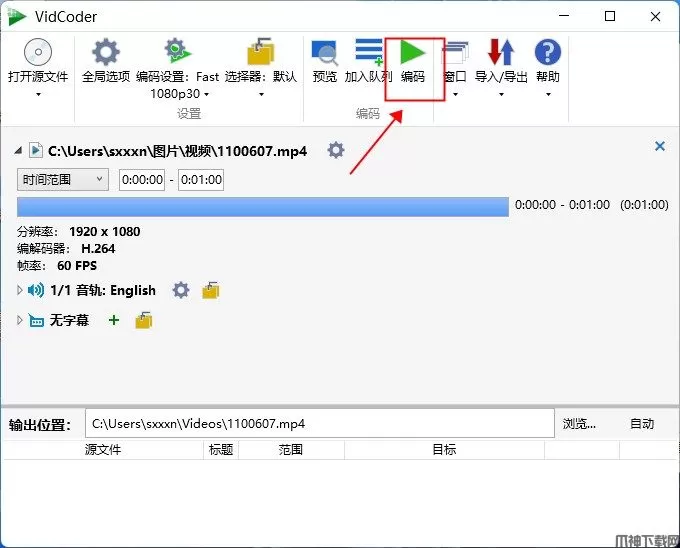The height and width of the screenshot is (548, 680).
Task: Open the 时间范围 range type dropdown
Action: click(63, 179)
